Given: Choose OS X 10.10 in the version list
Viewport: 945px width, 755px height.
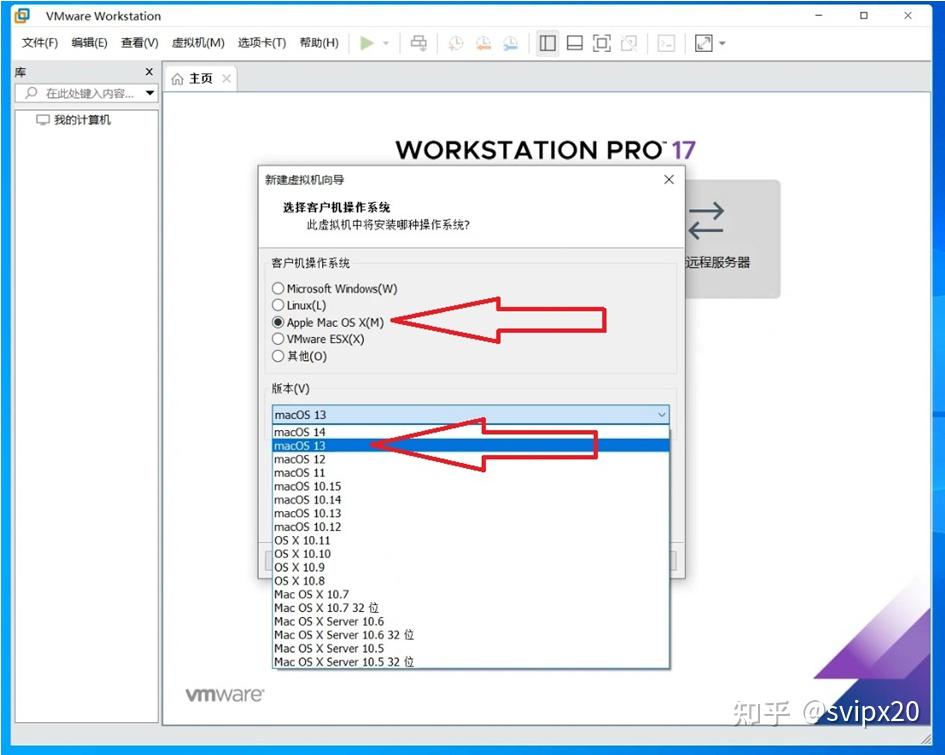Looking at the screenshot, I should (x=471, y=554).
